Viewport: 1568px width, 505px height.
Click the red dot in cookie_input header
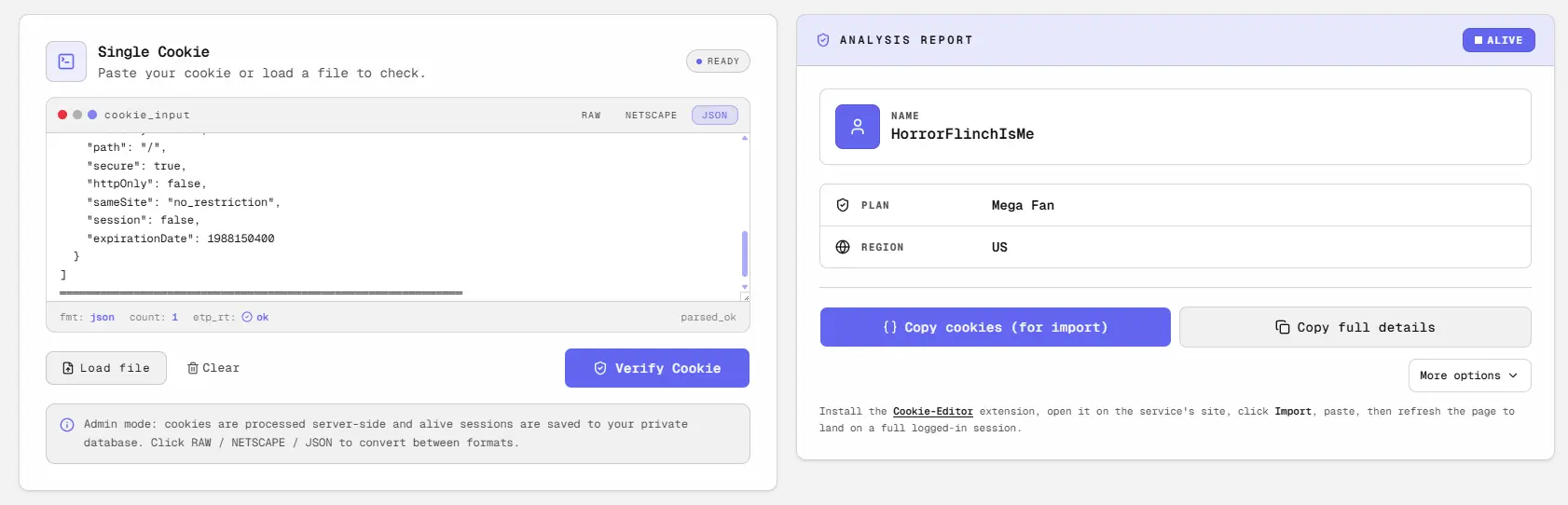(x=62, y=115)
